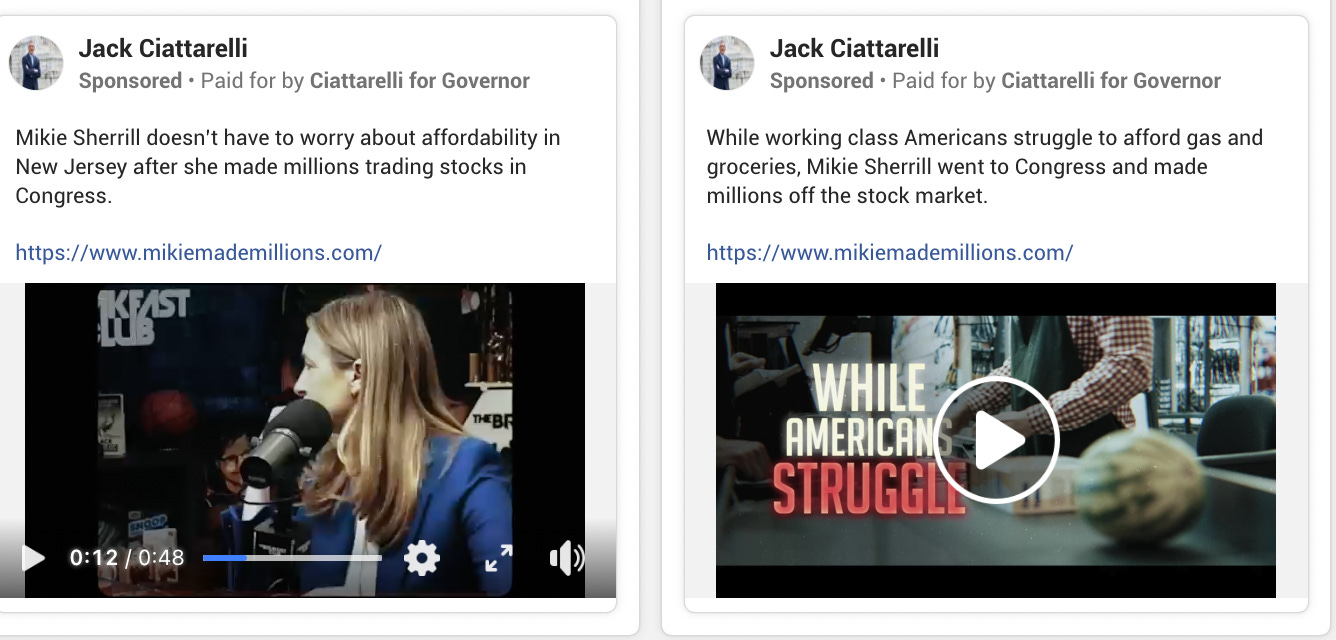Image resolution: width=1336 pixels, height=640 pixels.
Task: Click the Sponsored label in right ad
Action: [x=821, y=81]
